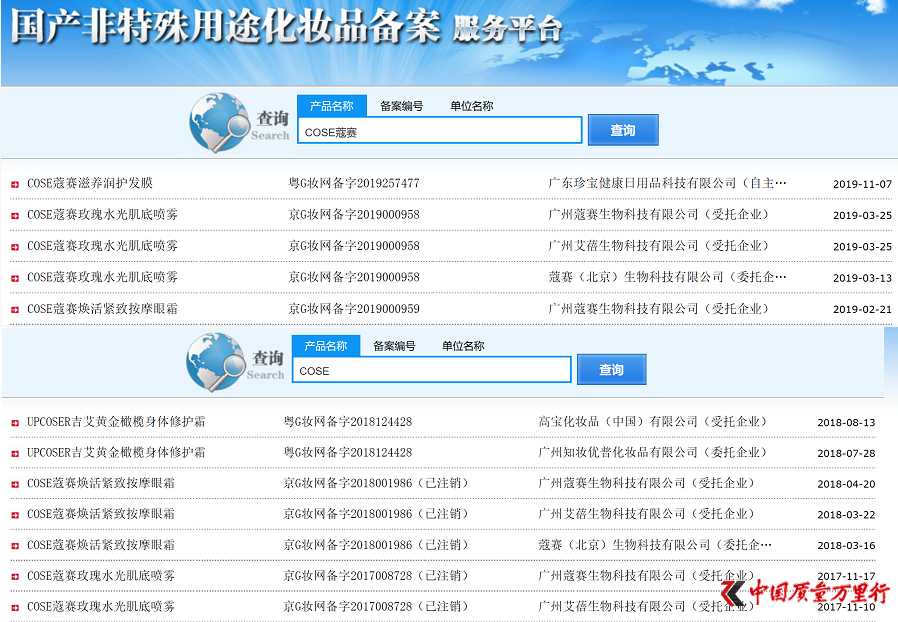Switch to 单位名称 tab above the COSE蔻赛 search box
Screen dimensions: 898x622
click(471, 106)
